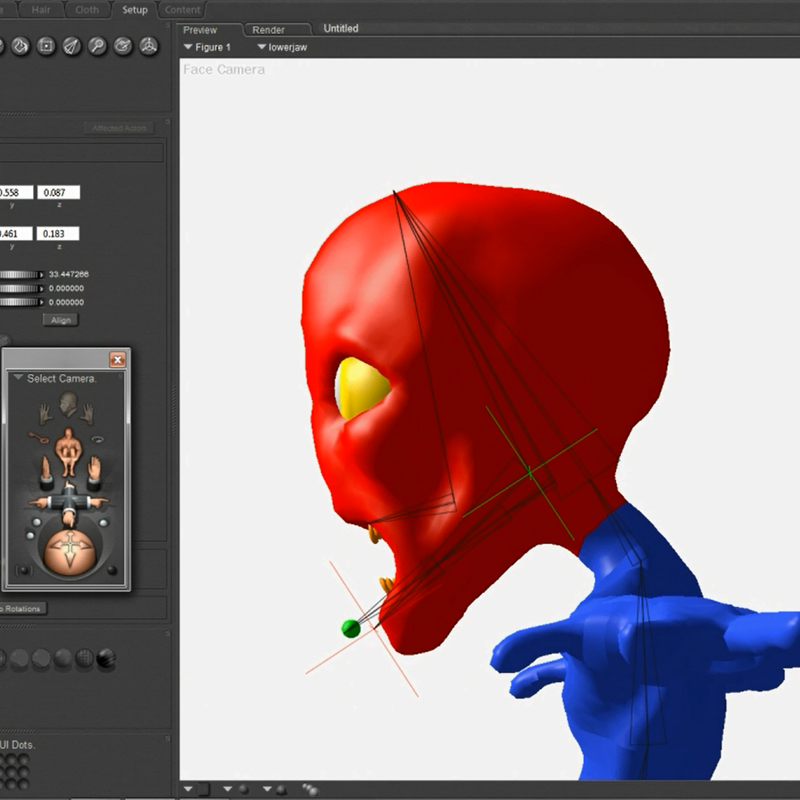Switch to Face Camera head icon
This screenshot has width=800, height=800.
tap(68, 404)
